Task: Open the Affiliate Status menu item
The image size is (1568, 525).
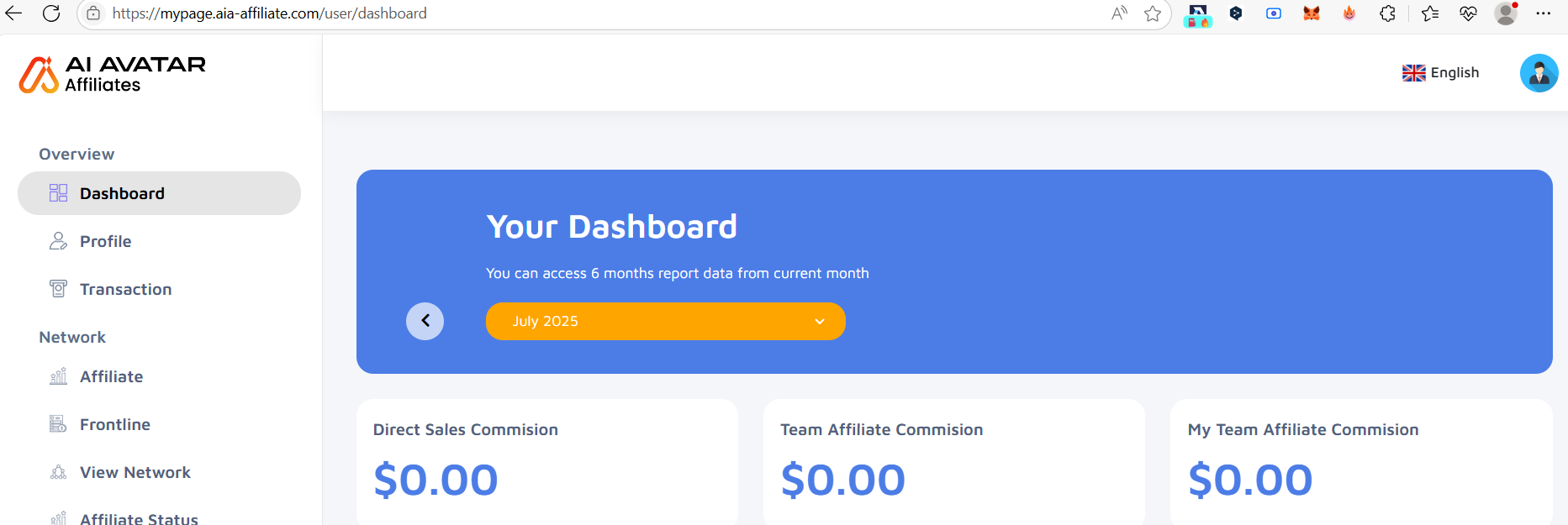Action: tap(139, 518)
